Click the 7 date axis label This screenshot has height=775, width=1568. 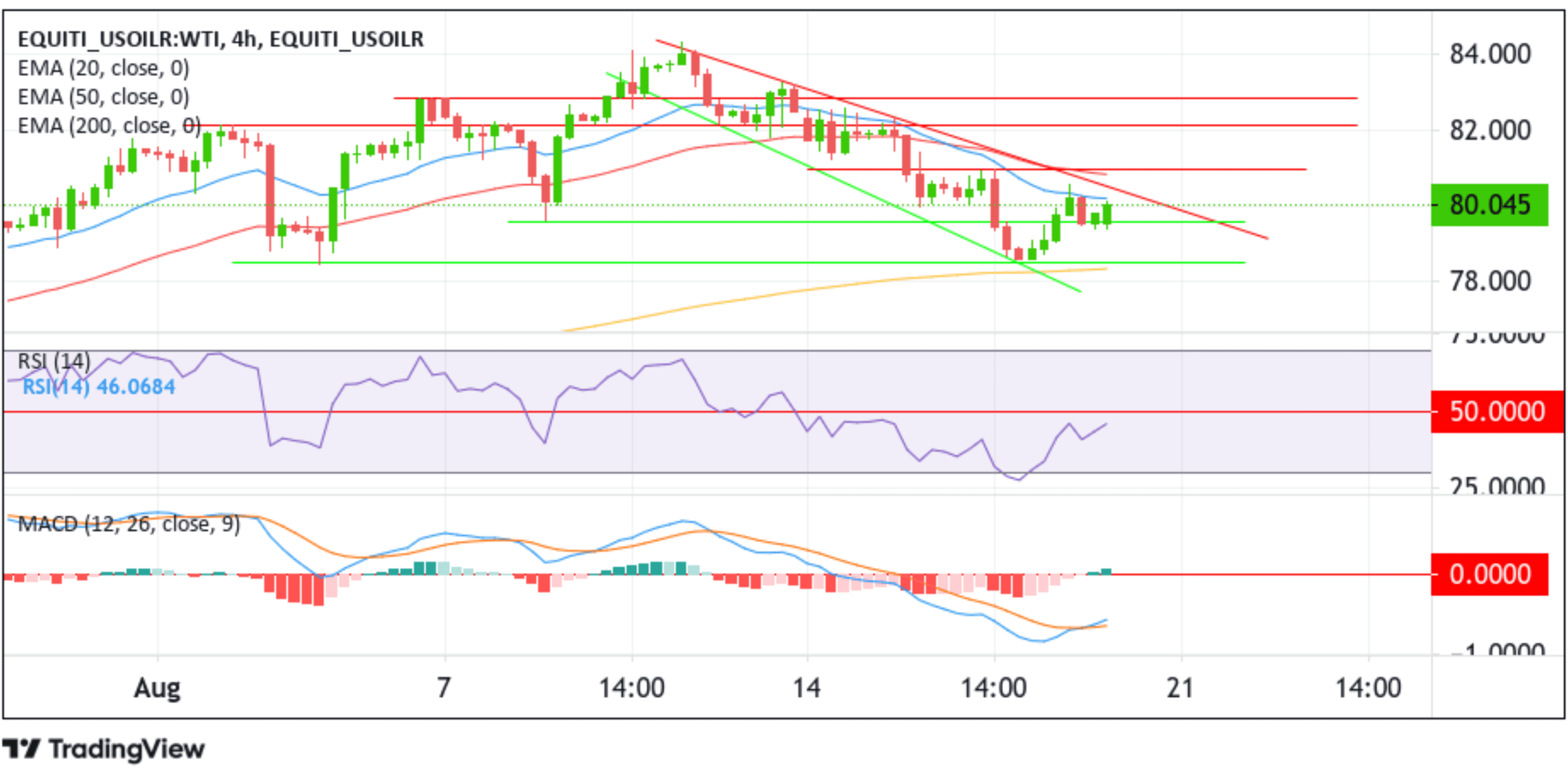[x=444, y=688]
